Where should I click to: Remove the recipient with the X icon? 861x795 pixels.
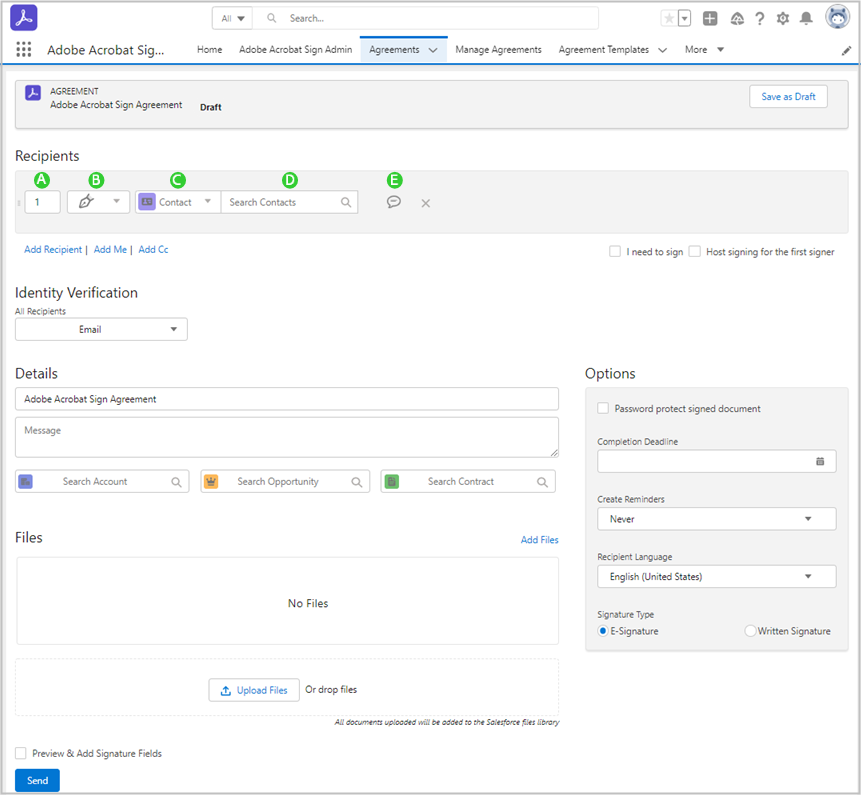tap(425, 203)
